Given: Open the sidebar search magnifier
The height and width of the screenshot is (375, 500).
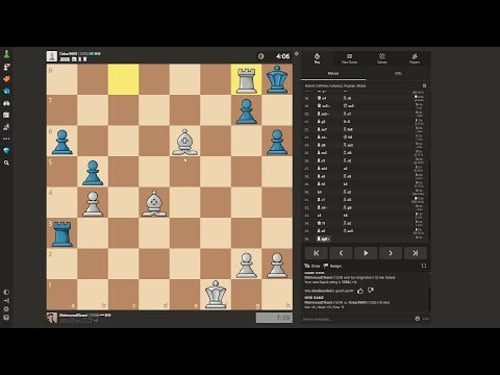Looking at the screenshot, I should tap(6, 163).
